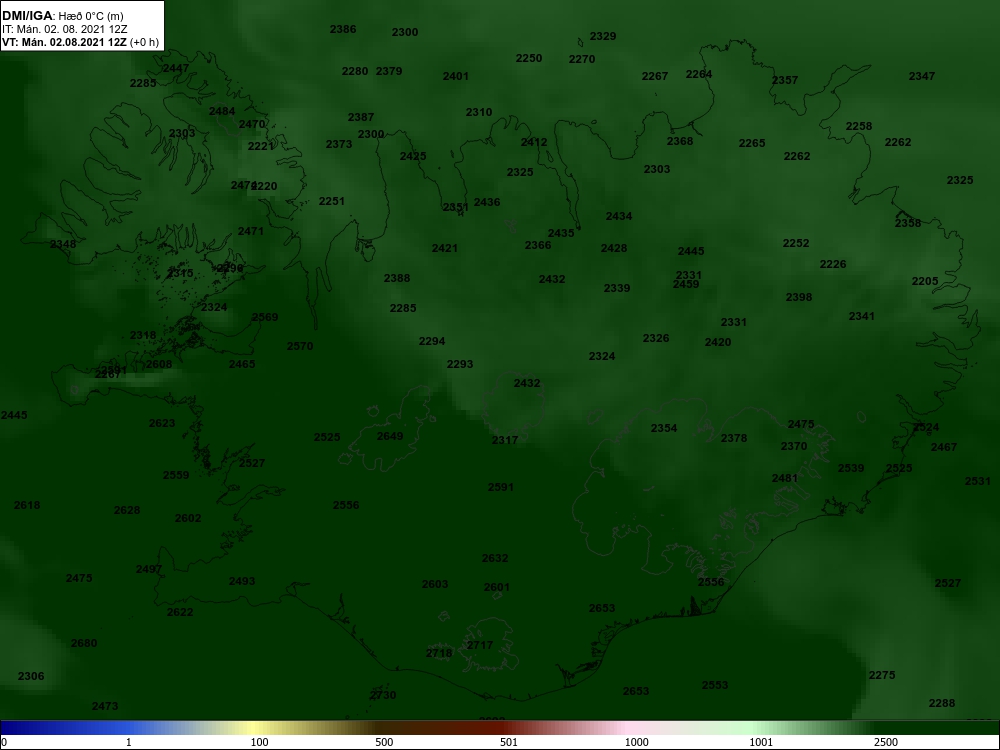Click the map value 2649
The image size is (1000, 750).
pyautogui.click(x=390, y=436)
